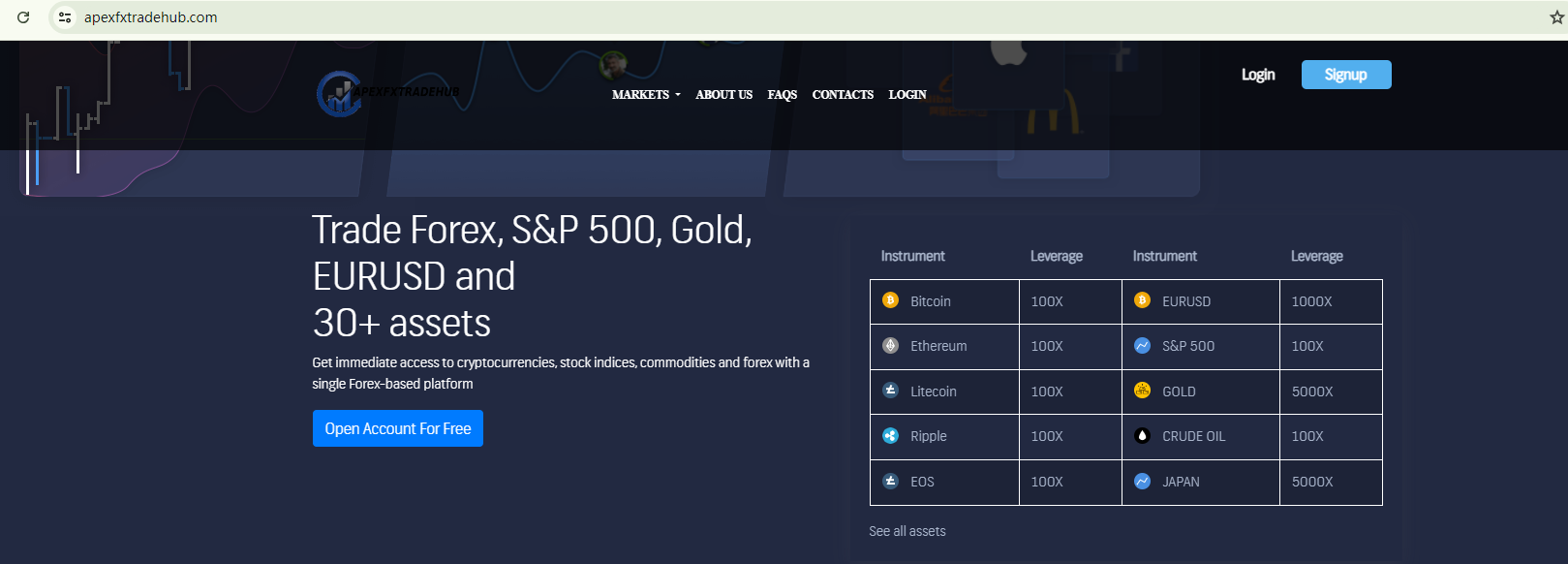Viewport: 1568px width, 564px height.
Task: Select the JAPAN instrument name
Action: point(1181,482)
